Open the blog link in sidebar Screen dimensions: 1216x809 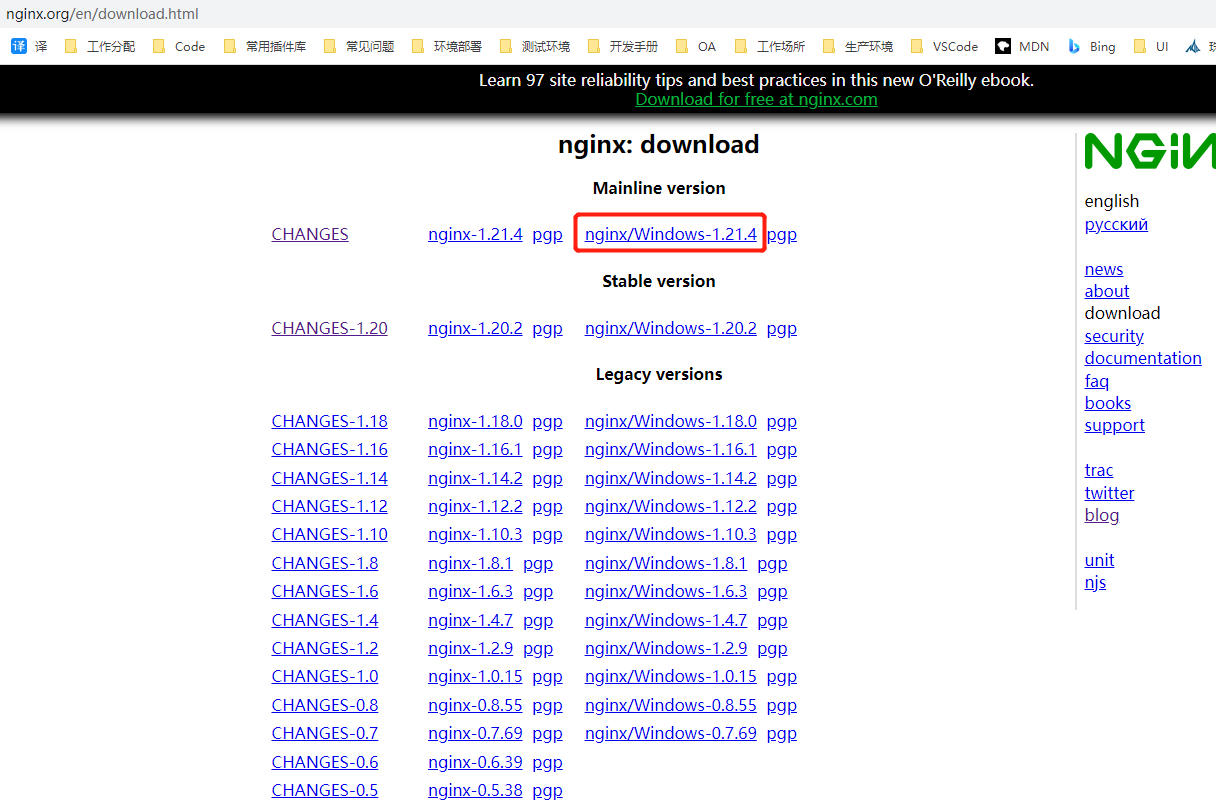(x=1102, y=515)
